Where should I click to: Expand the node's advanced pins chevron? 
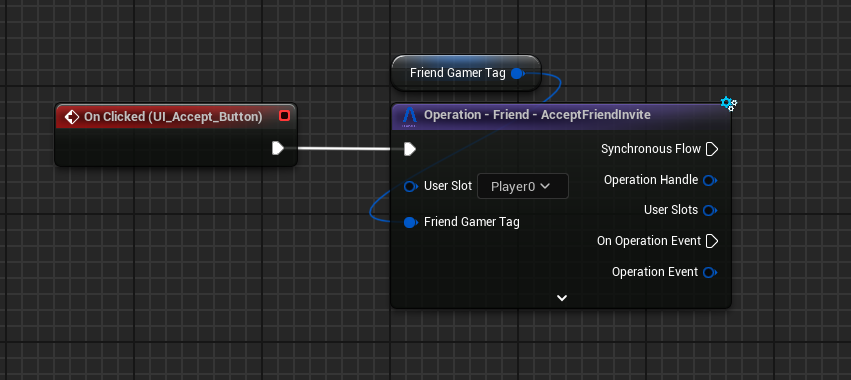tap(562, 297)
